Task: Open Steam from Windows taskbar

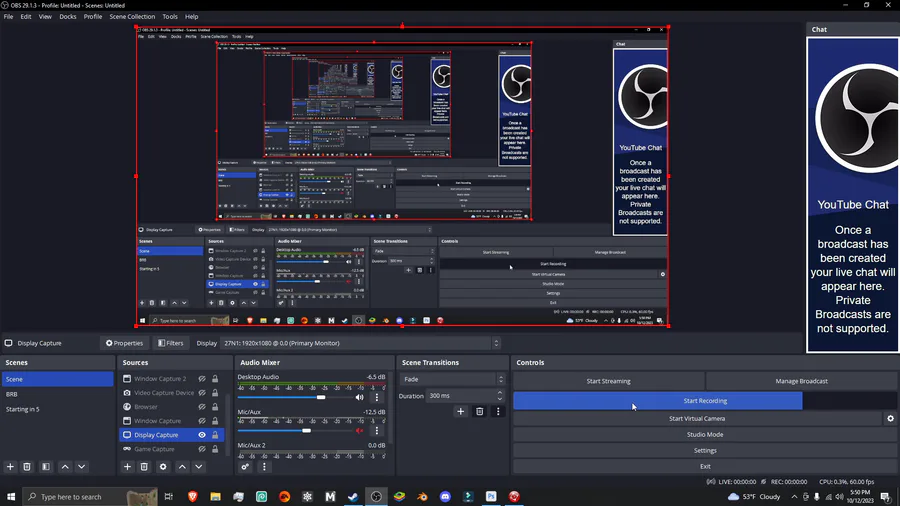Action: click(x=353, y=497)
